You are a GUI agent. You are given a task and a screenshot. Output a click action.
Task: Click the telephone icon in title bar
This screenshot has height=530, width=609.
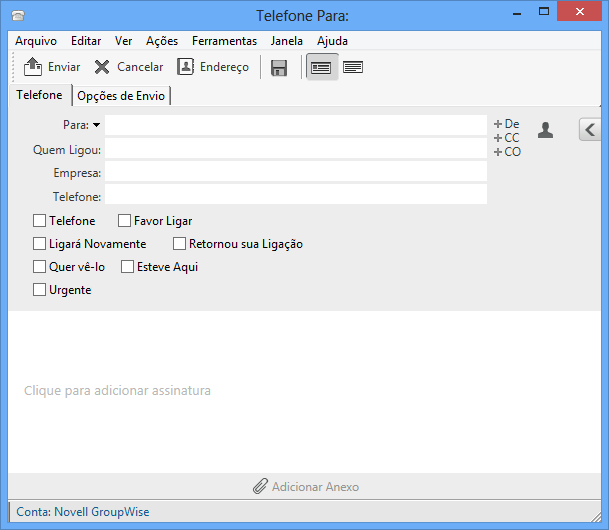18,16
